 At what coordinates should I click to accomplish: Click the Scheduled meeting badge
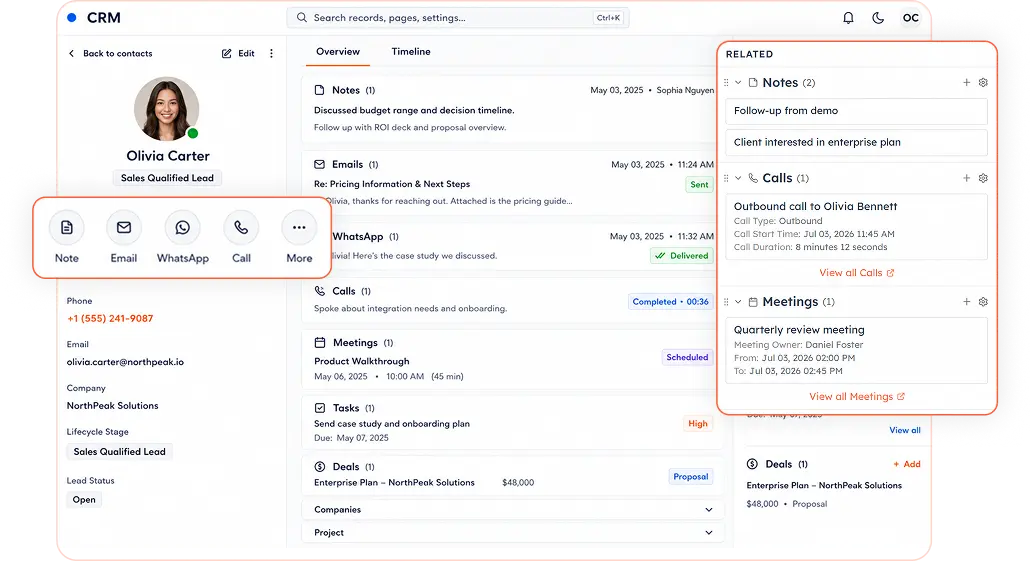coord(687,357)
